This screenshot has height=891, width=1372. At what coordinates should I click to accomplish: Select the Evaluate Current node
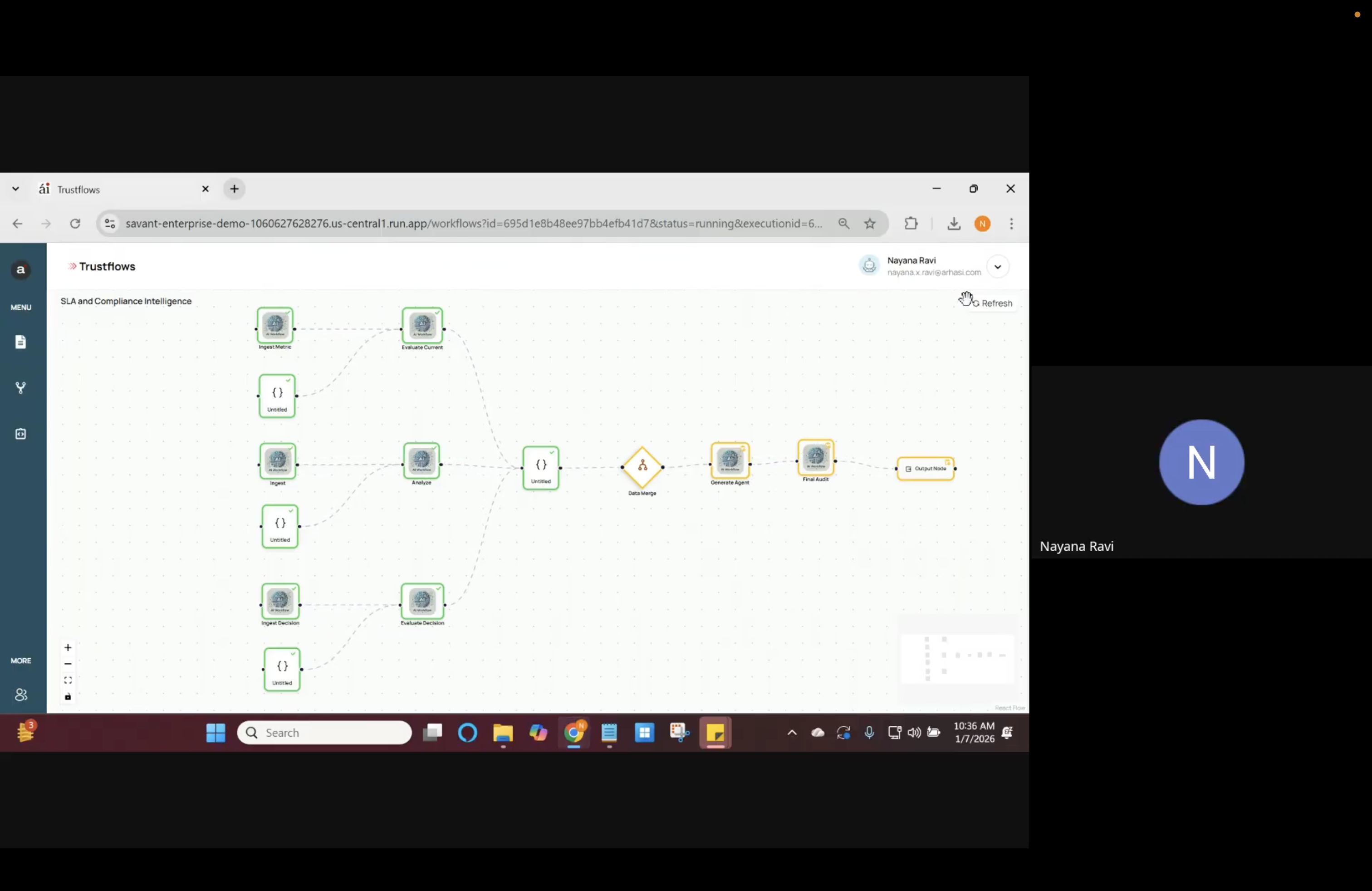[422, 326]
